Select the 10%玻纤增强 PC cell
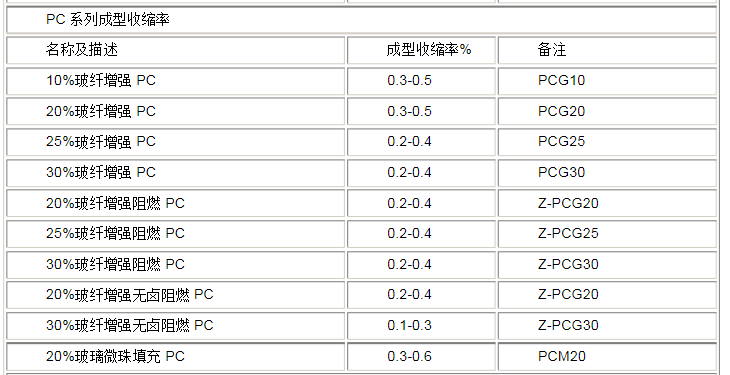 pyautogui.click(x=176, y=81)
